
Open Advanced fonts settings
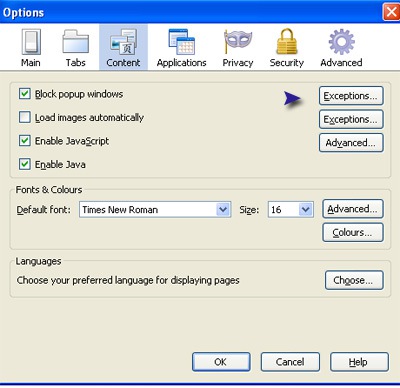tap(353, 209)
